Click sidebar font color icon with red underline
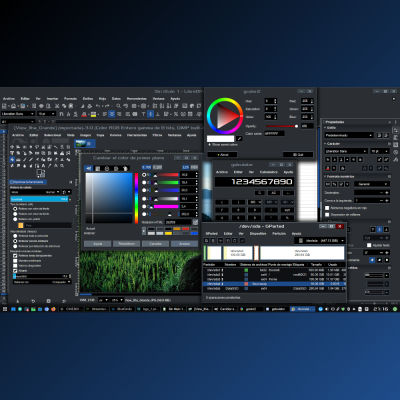400x400 pixels. [x=328, y=168]
